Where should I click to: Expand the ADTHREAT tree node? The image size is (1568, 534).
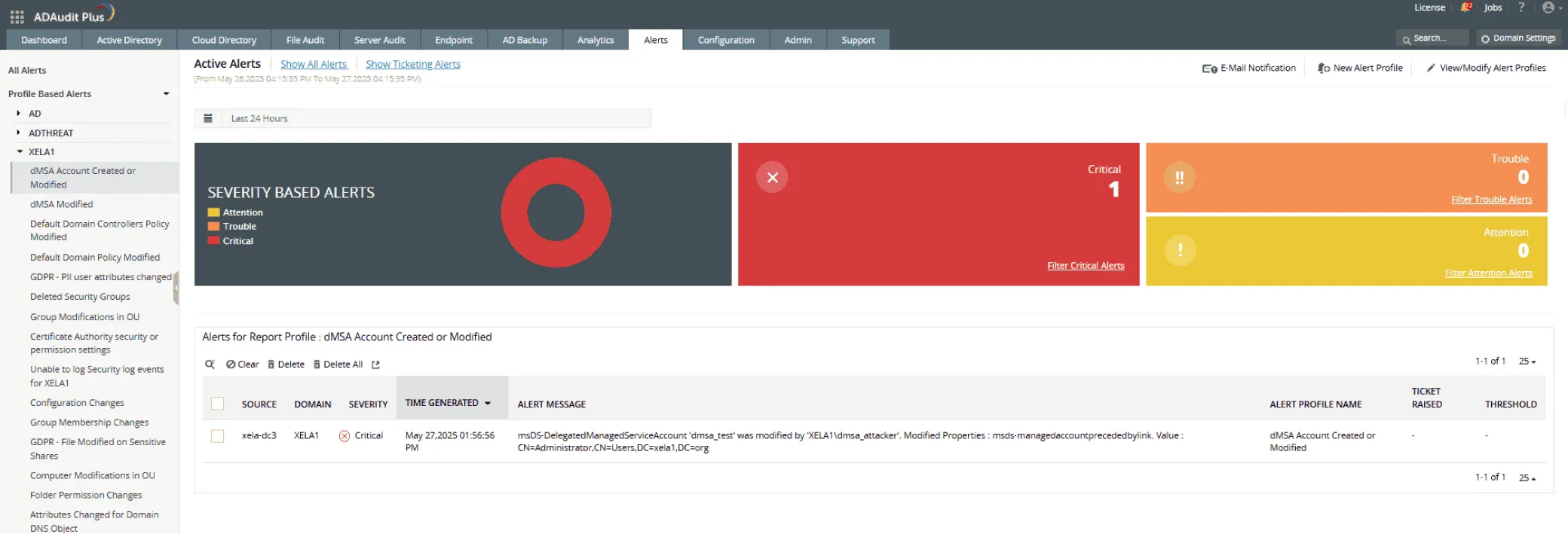[x=18, y=133]
